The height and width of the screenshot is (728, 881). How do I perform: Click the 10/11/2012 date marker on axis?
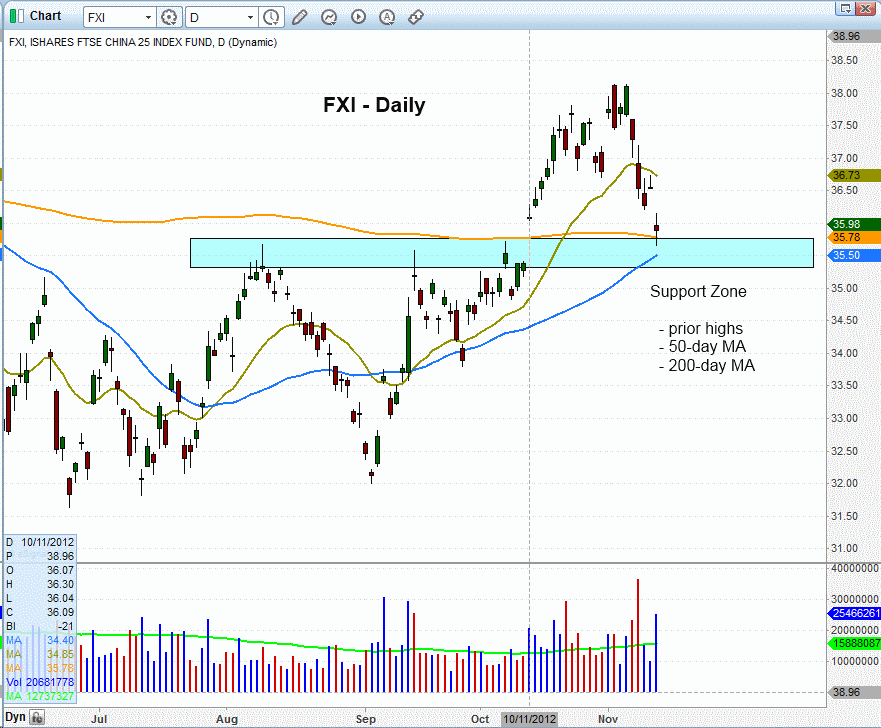pos(531,719)
